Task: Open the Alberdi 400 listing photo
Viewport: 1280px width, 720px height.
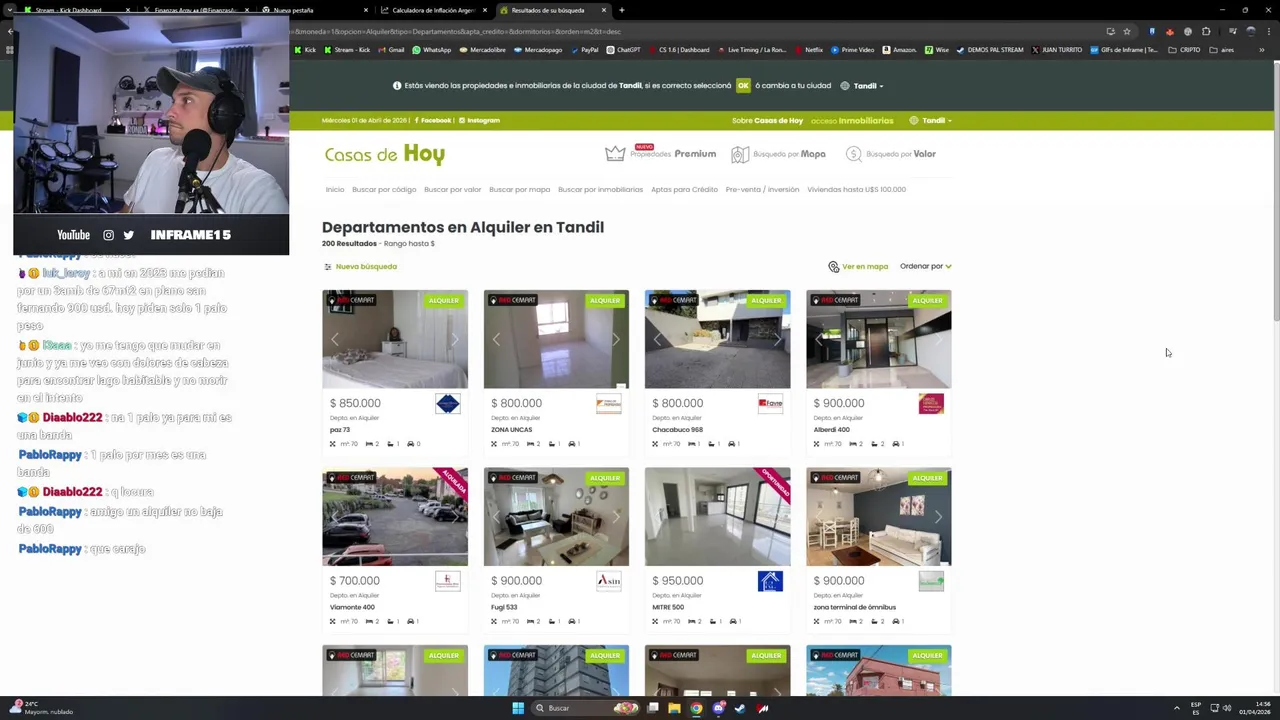Action: click(878, 339)
